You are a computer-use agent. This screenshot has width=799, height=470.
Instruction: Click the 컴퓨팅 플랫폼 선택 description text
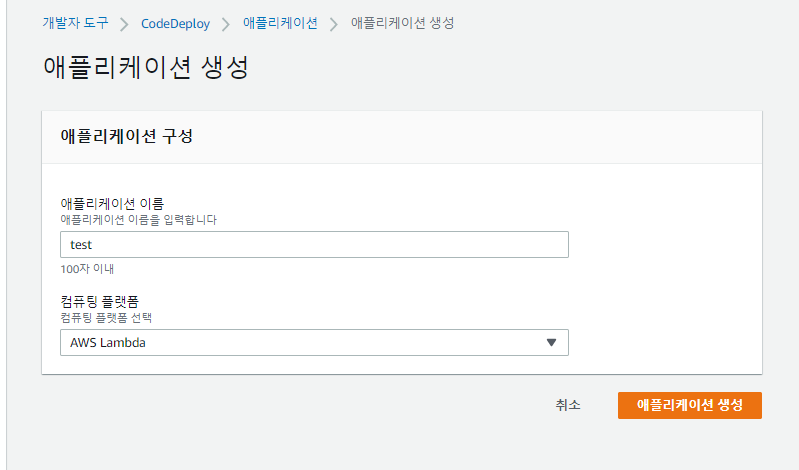(112, 317)
